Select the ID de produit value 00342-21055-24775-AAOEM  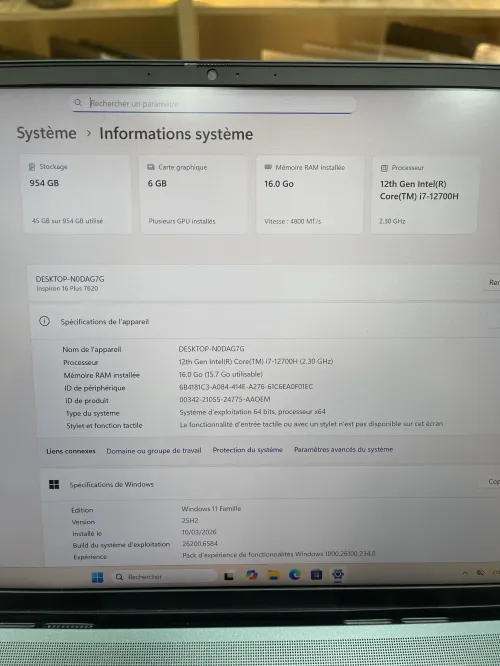[x=225, y=399]
